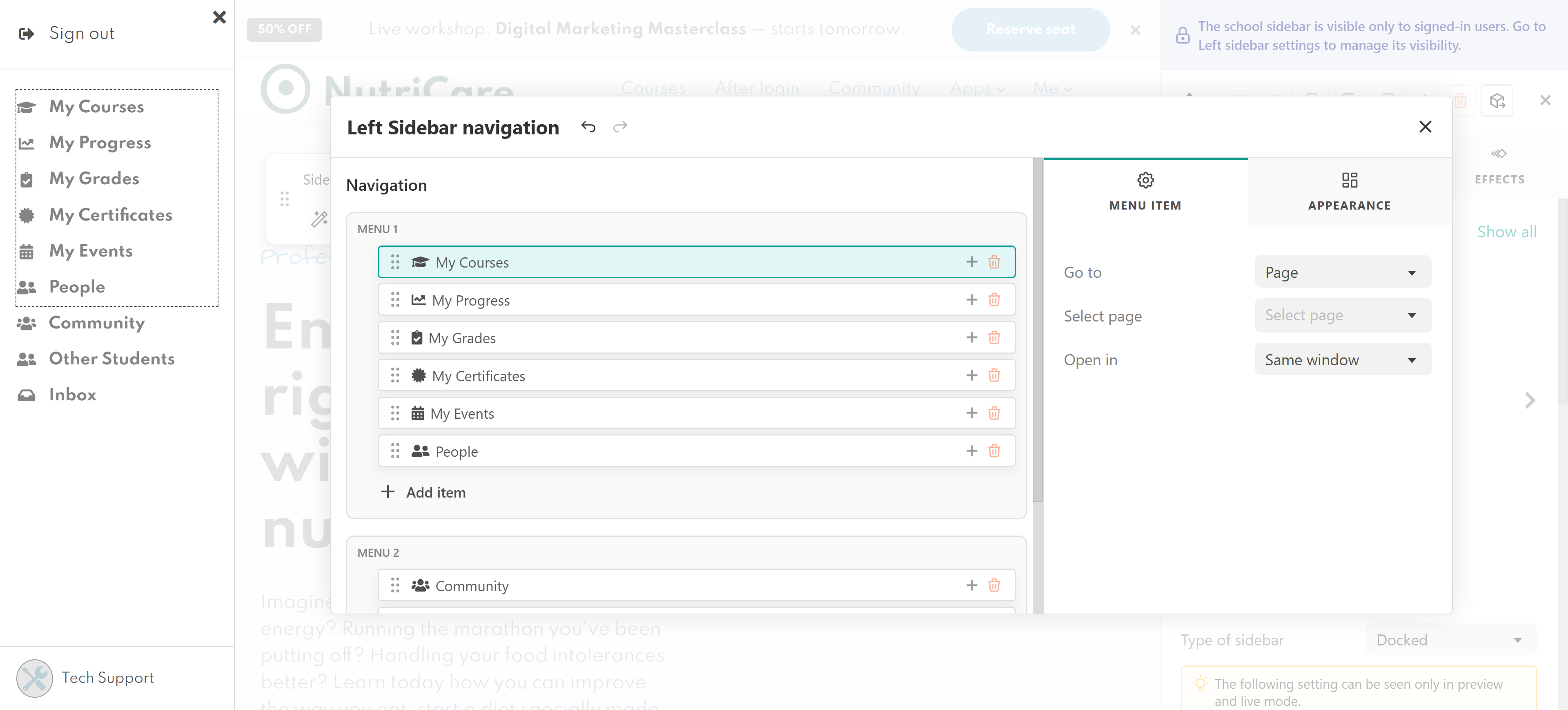The width and height of the screenshot is (1568, 710).
Task: Delete the My Certificates menu item
Action: (x=994, y=375)
